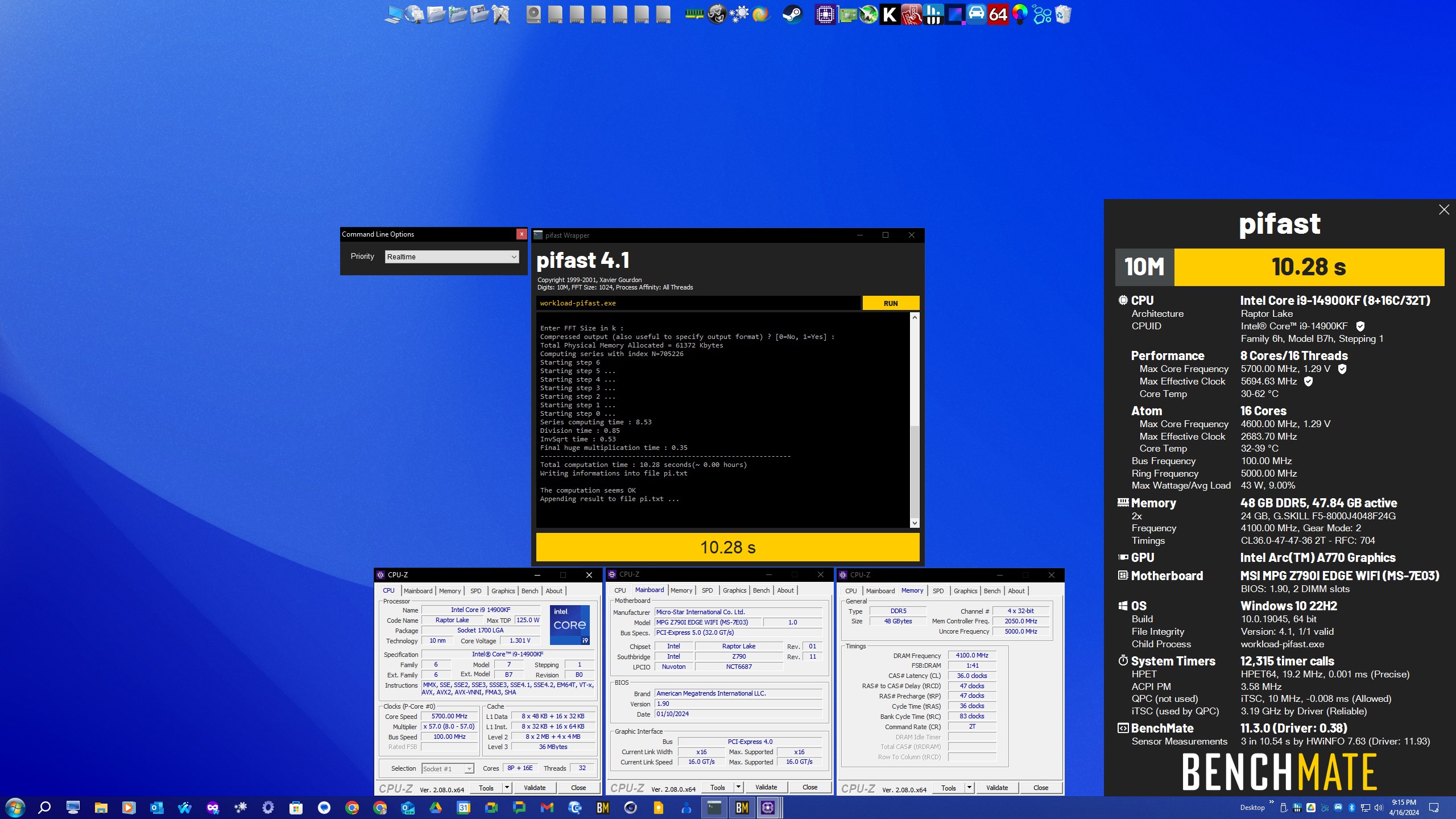
Task: Click Close in the right CPU-Z window
Action: [1041, 788]
